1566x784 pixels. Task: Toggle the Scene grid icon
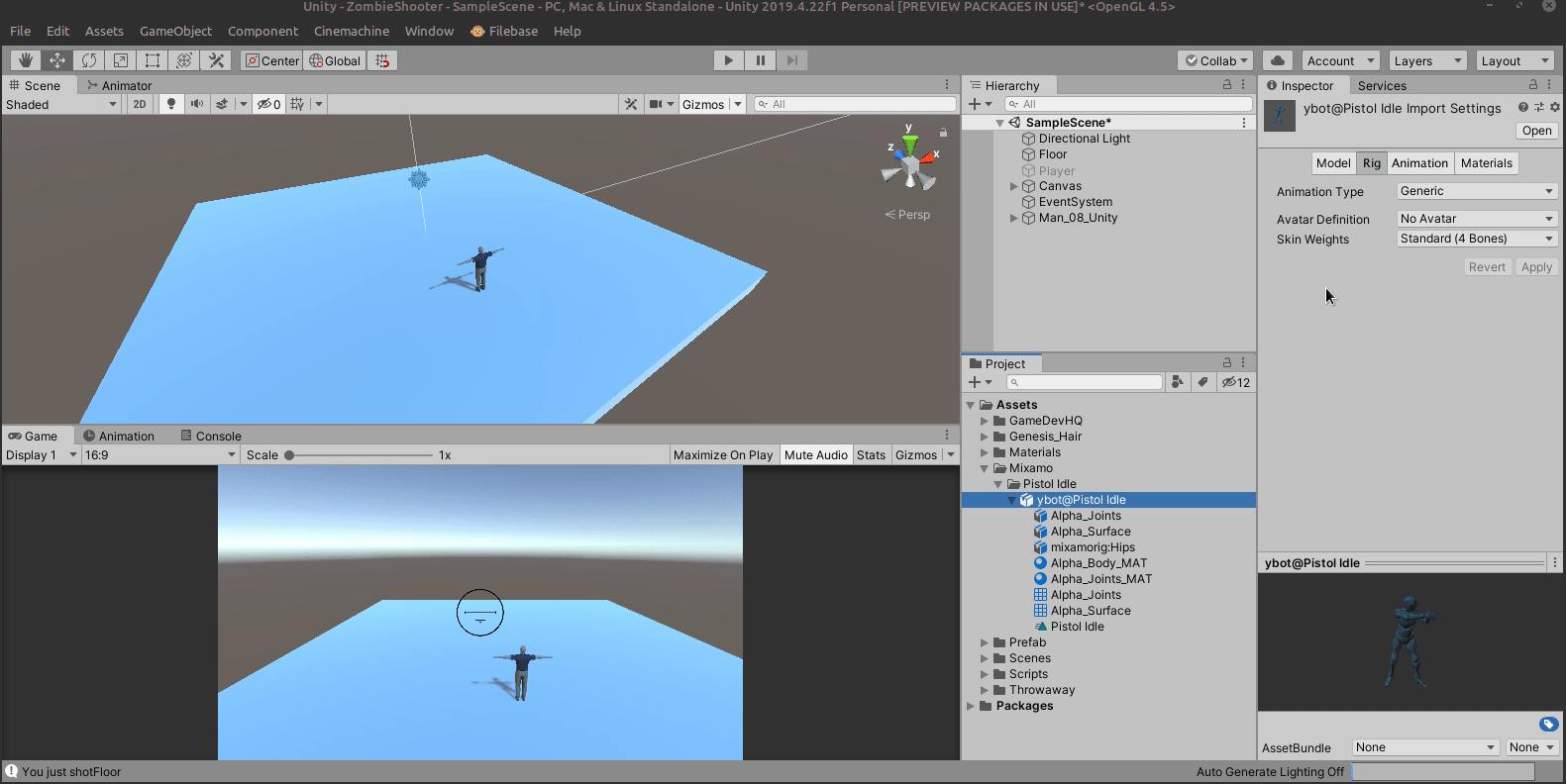(x=297, y=104)
